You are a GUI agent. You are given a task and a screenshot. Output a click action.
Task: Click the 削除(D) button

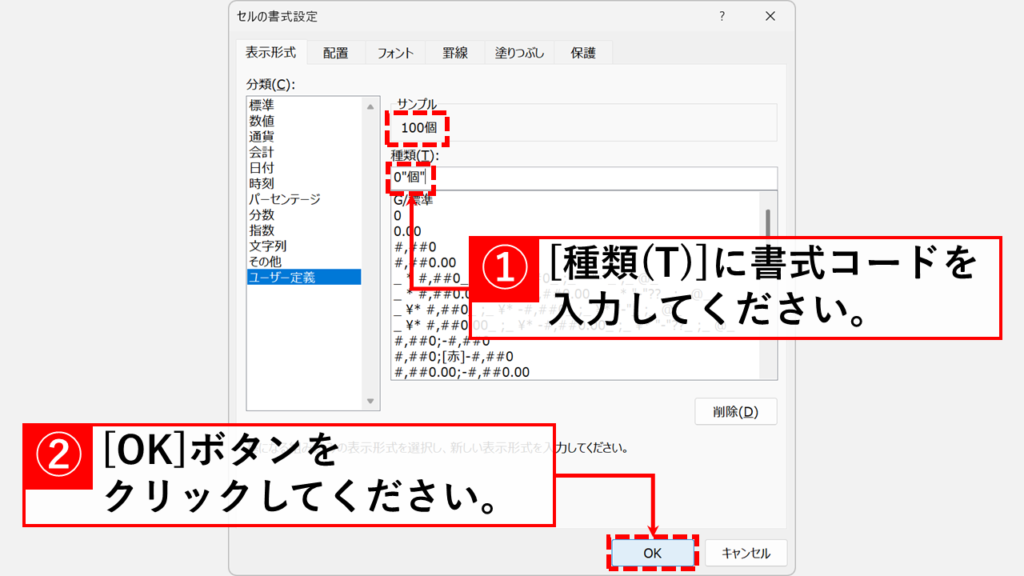point(735,411)
